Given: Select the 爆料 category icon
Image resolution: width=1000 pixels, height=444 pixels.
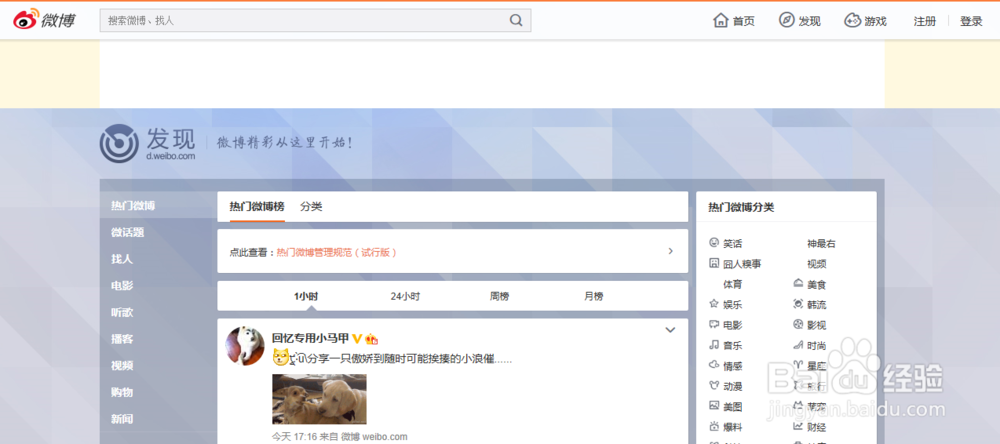Looking at the screenshot, I should 714,427.
